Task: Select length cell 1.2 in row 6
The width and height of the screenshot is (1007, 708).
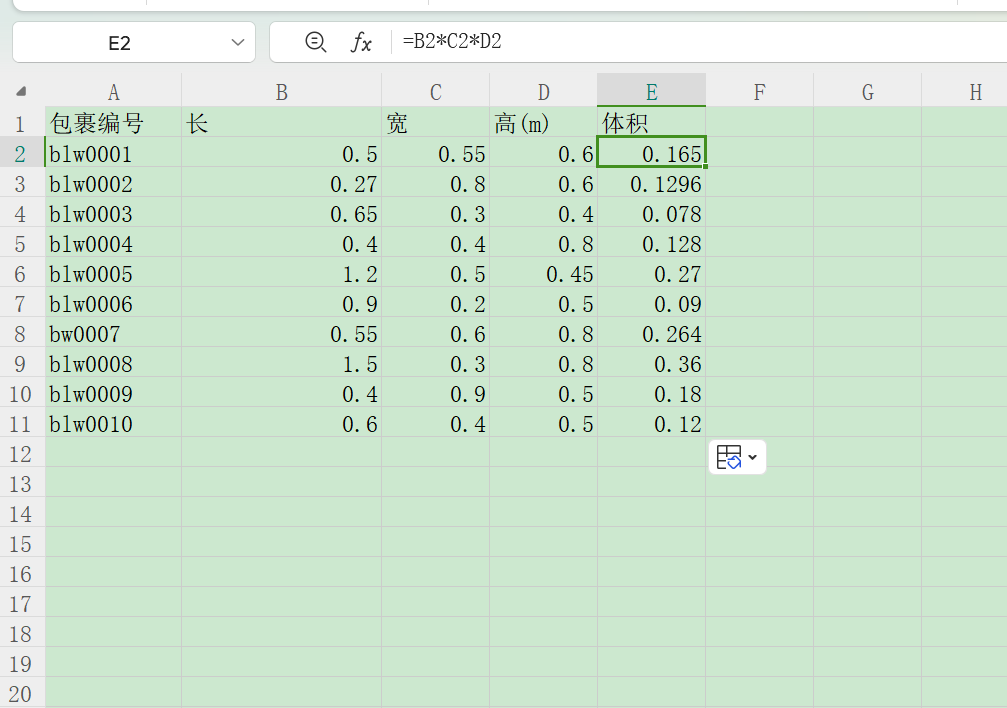Action: point(281,272)
